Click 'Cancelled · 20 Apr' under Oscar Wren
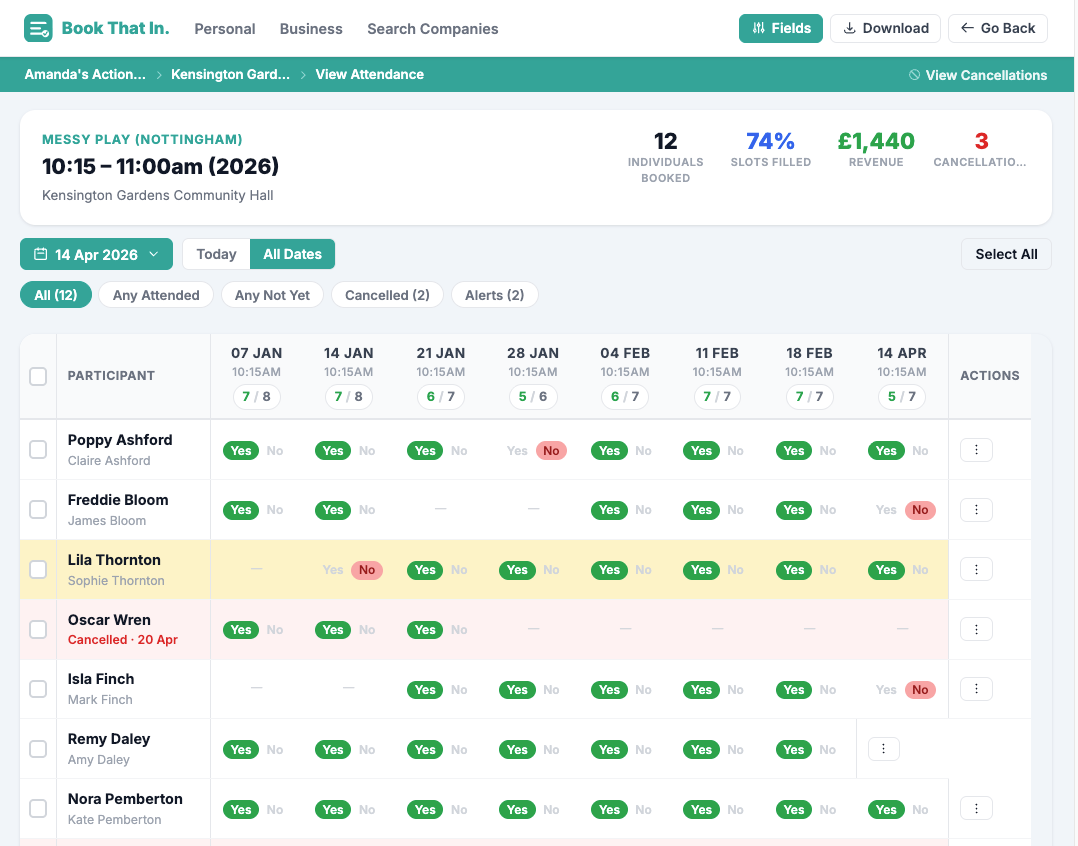 tap(122, 640)
